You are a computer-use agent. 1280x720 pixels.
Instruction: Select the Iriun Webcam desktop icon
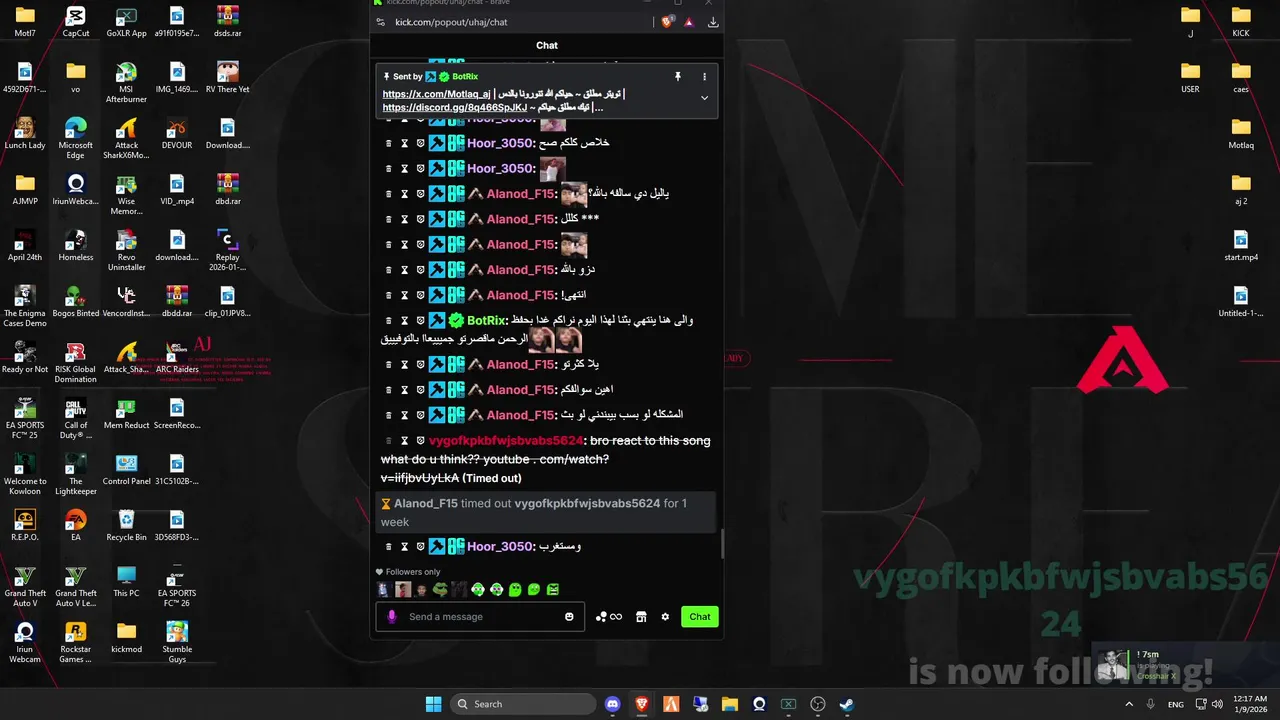[x=25, y=642]
